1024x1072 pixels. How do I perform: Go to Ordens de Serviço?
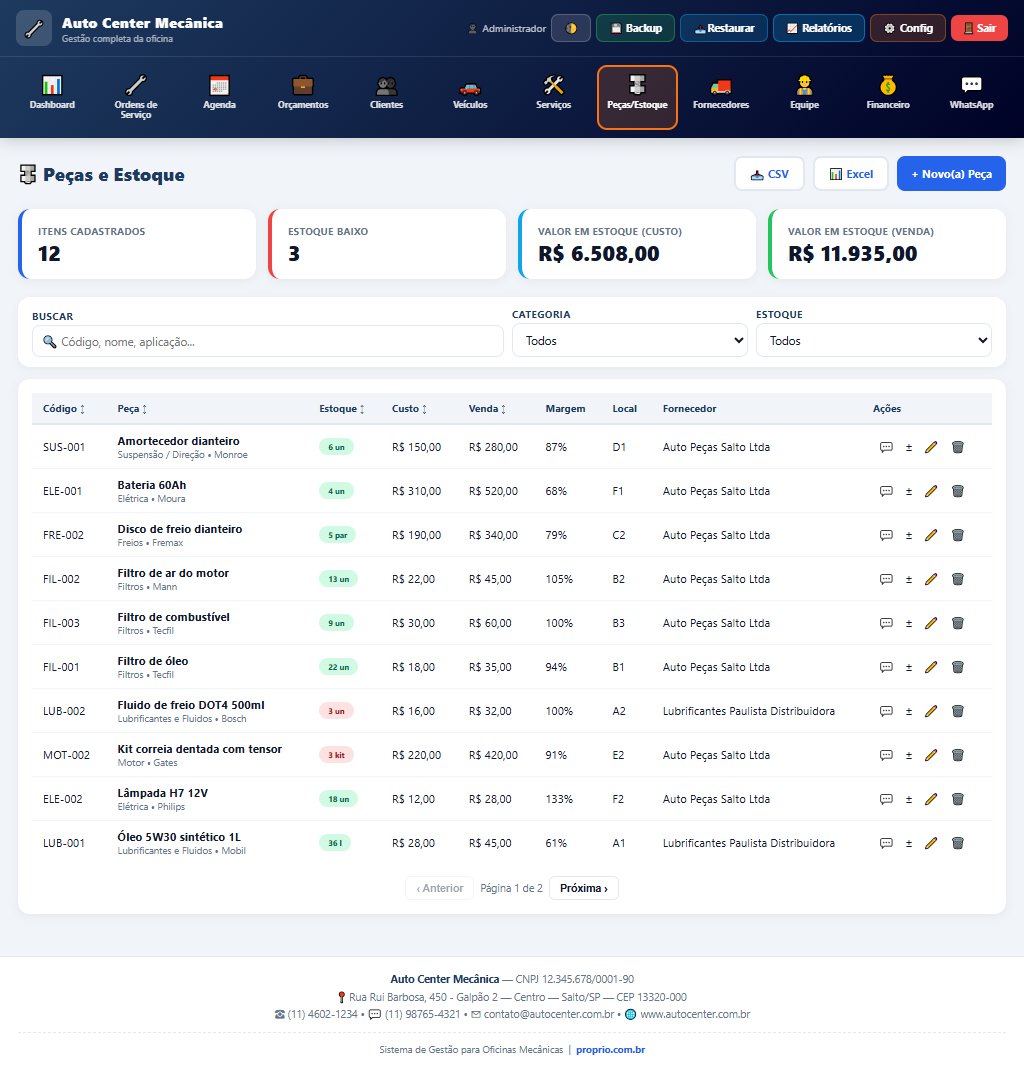coord(136,96)
